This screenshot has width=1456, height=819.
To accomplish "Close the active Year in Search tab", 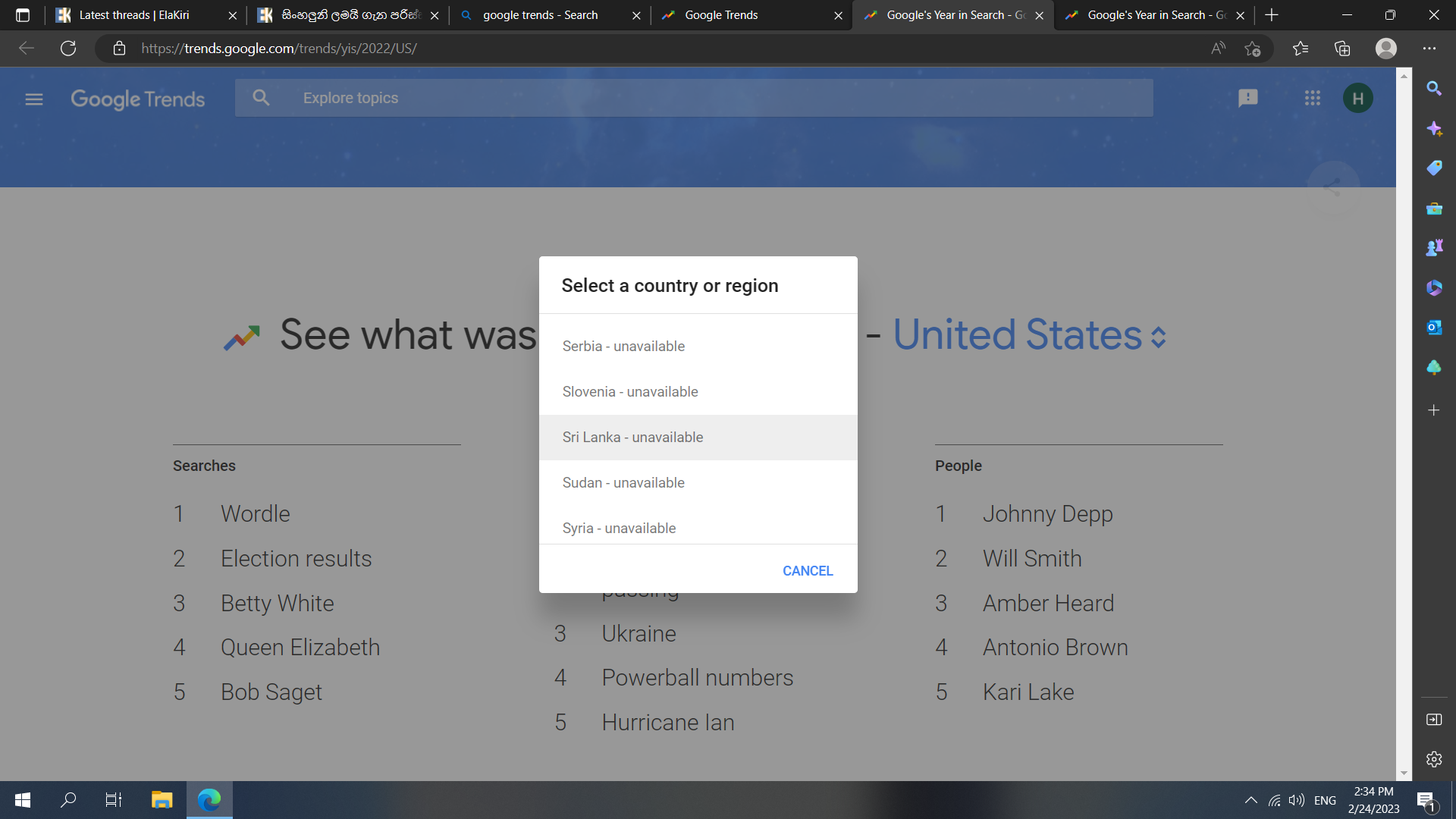I will coord(1039,15).
